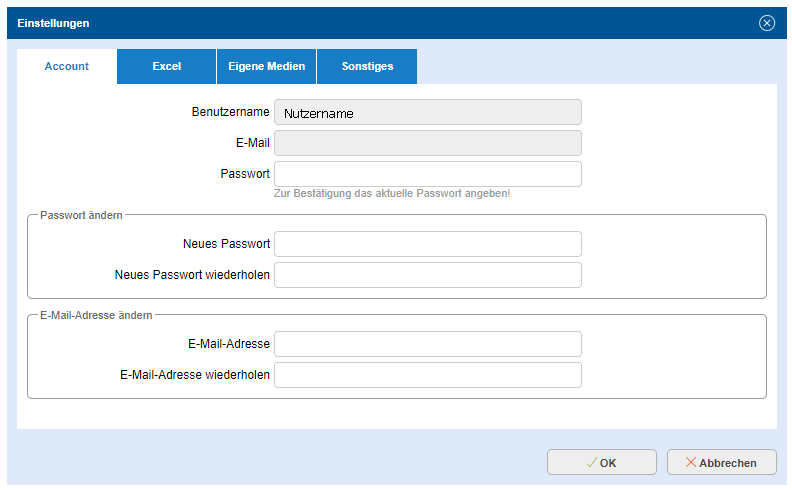The image size is (792, 490).
Task: Select the Eigene Medien tab
Action: (266, 67)
